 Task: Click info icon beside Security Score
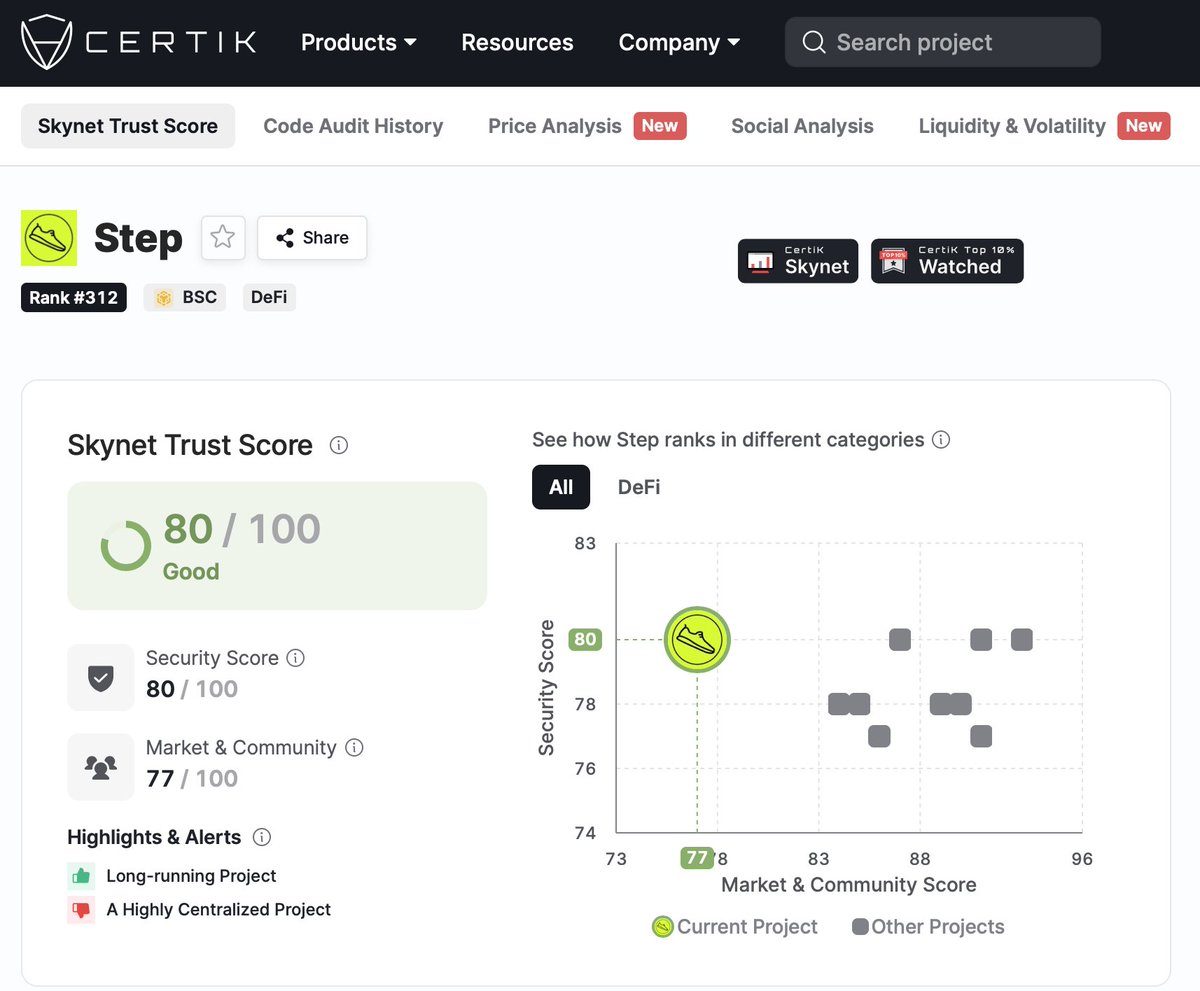tap(295, 658)
